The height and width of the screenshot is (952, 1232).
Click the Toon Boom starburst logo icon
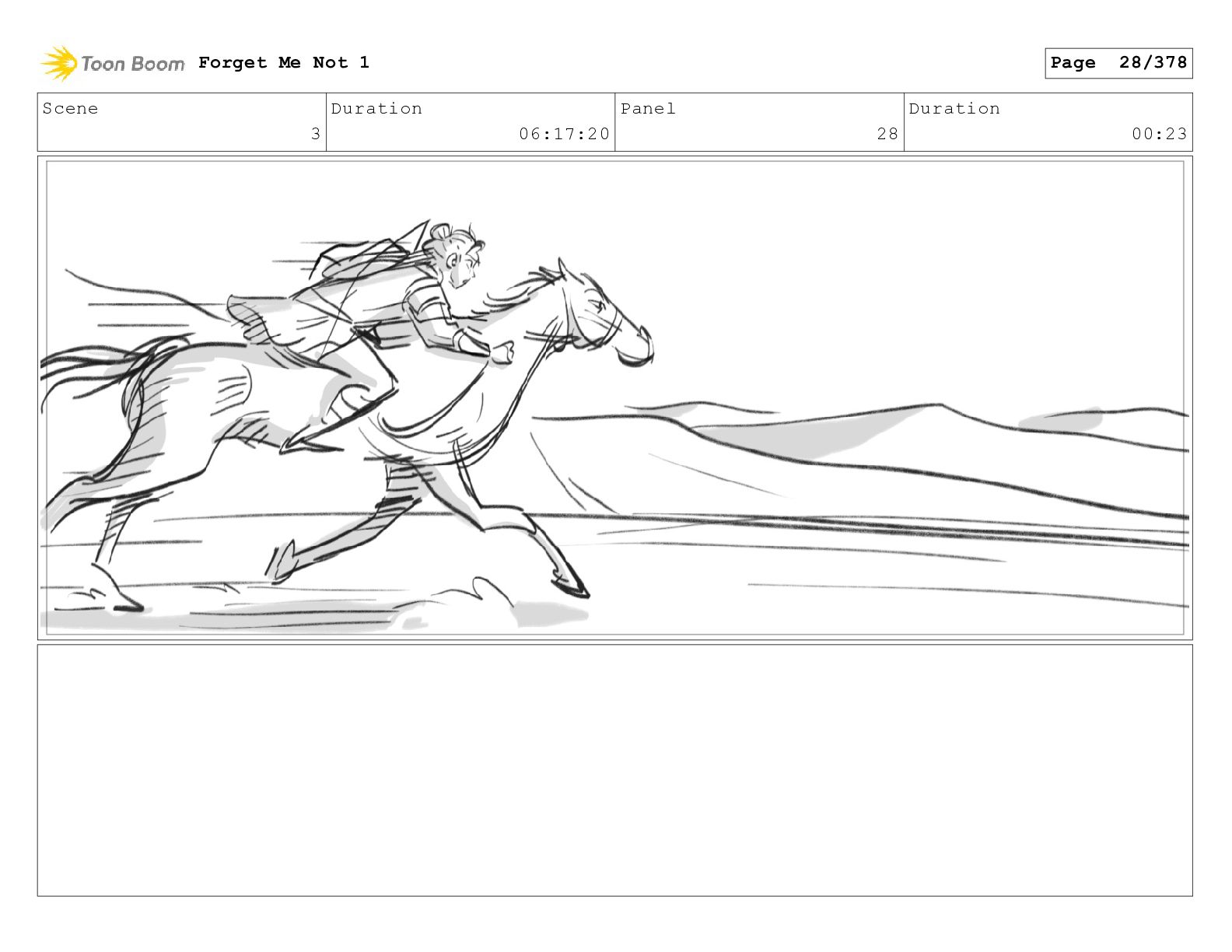(59, 63)
